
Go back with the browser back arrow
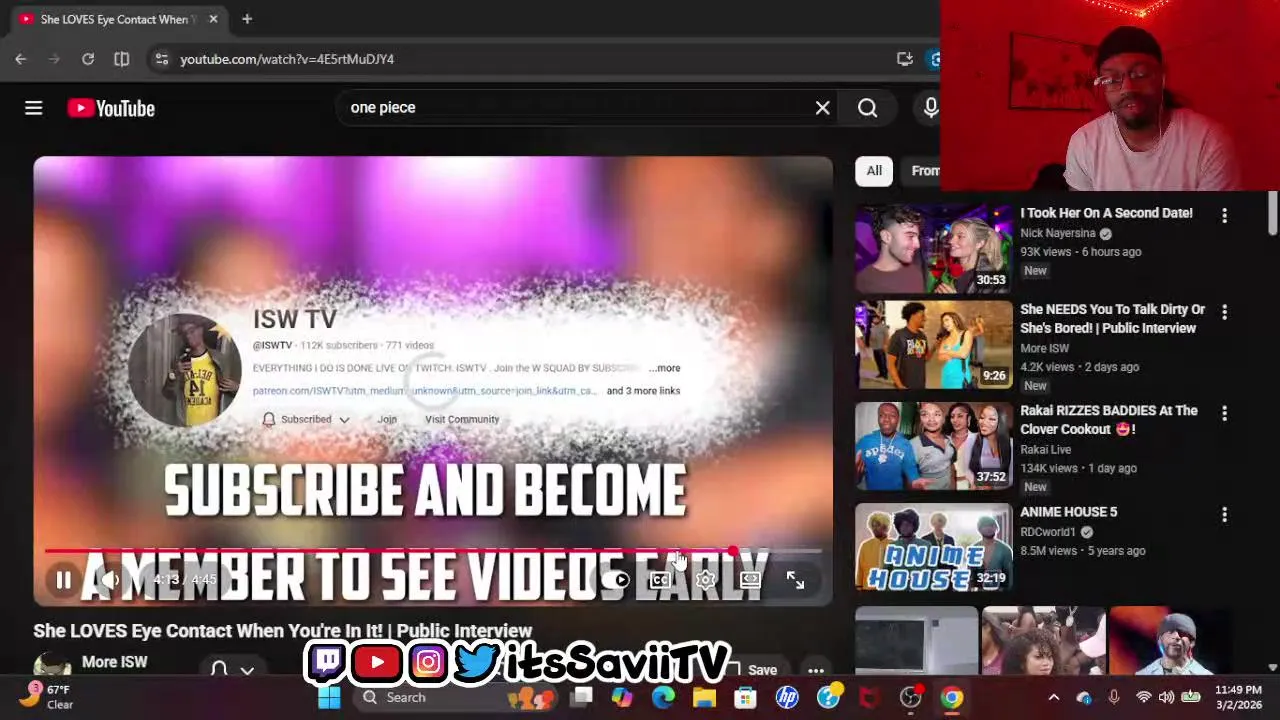pyautogui.click(x=20, y=59)
